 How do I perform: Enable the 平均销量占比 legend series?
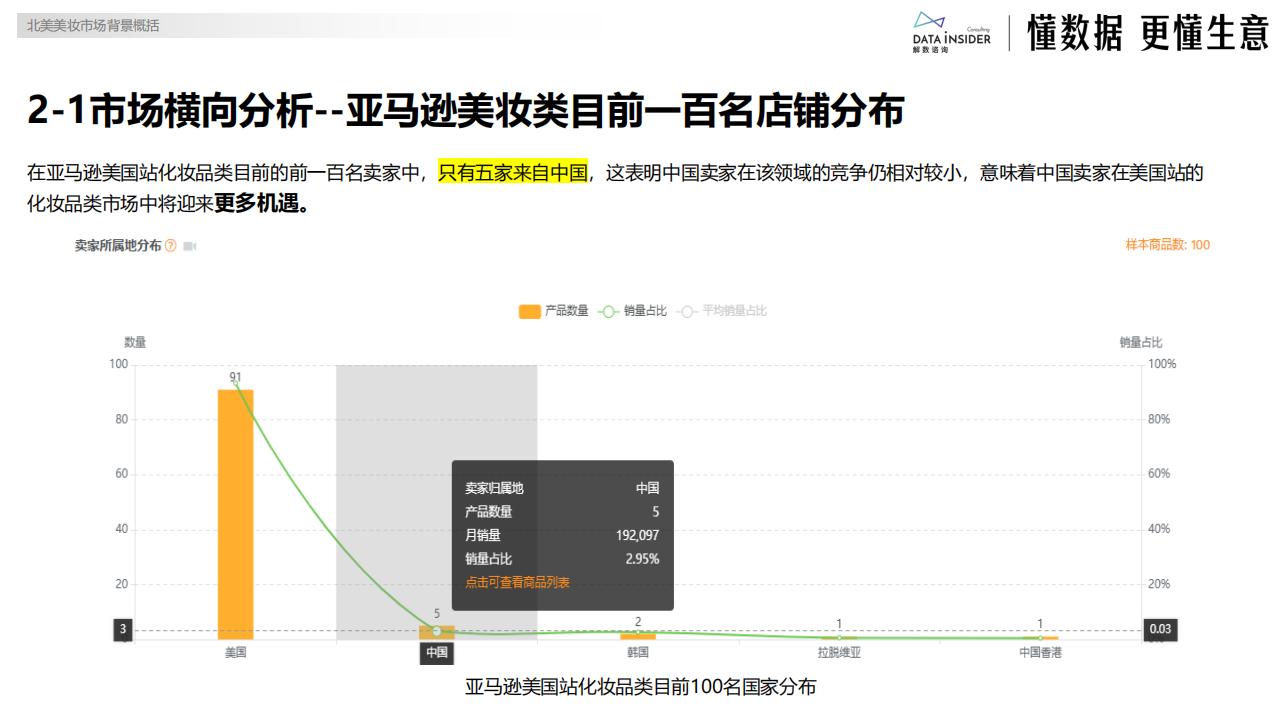(x=721, y=311)
